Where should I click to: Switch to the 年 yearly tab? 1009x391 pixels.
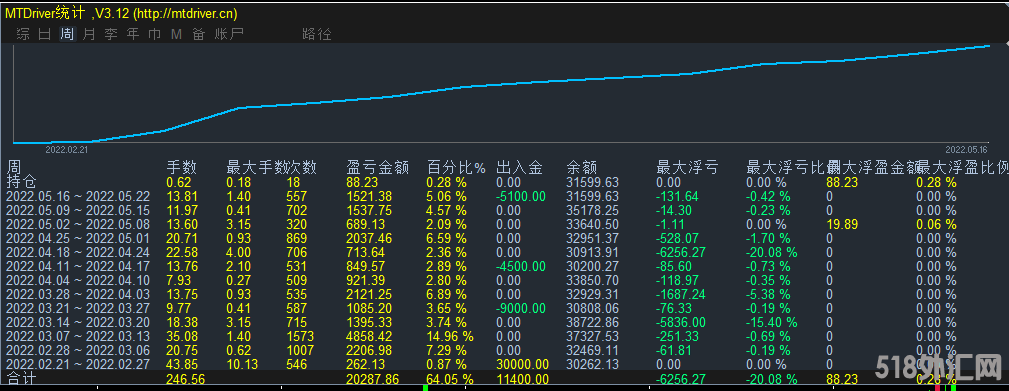pyautogui.click(x=133, y=34)
